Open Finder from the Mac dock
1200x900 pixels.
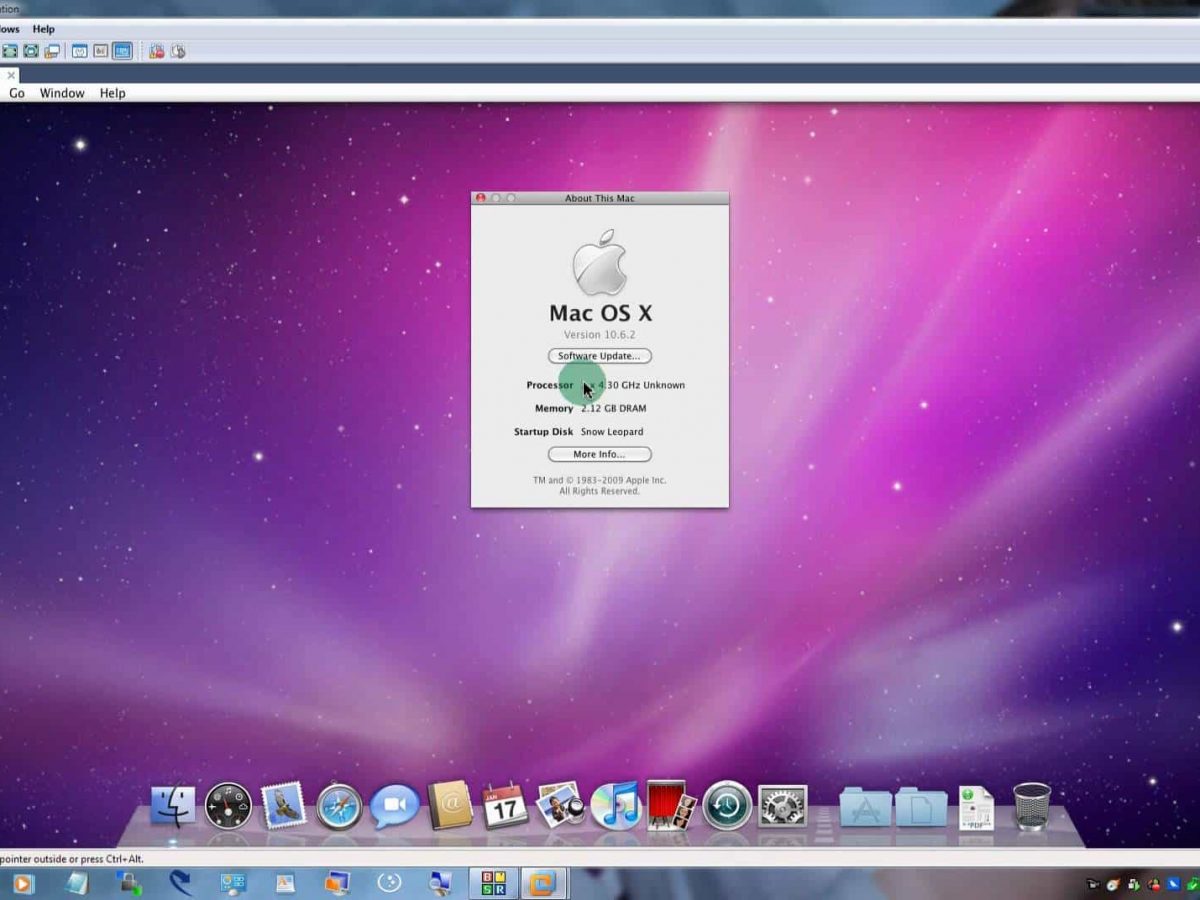[x=174, y=806]
